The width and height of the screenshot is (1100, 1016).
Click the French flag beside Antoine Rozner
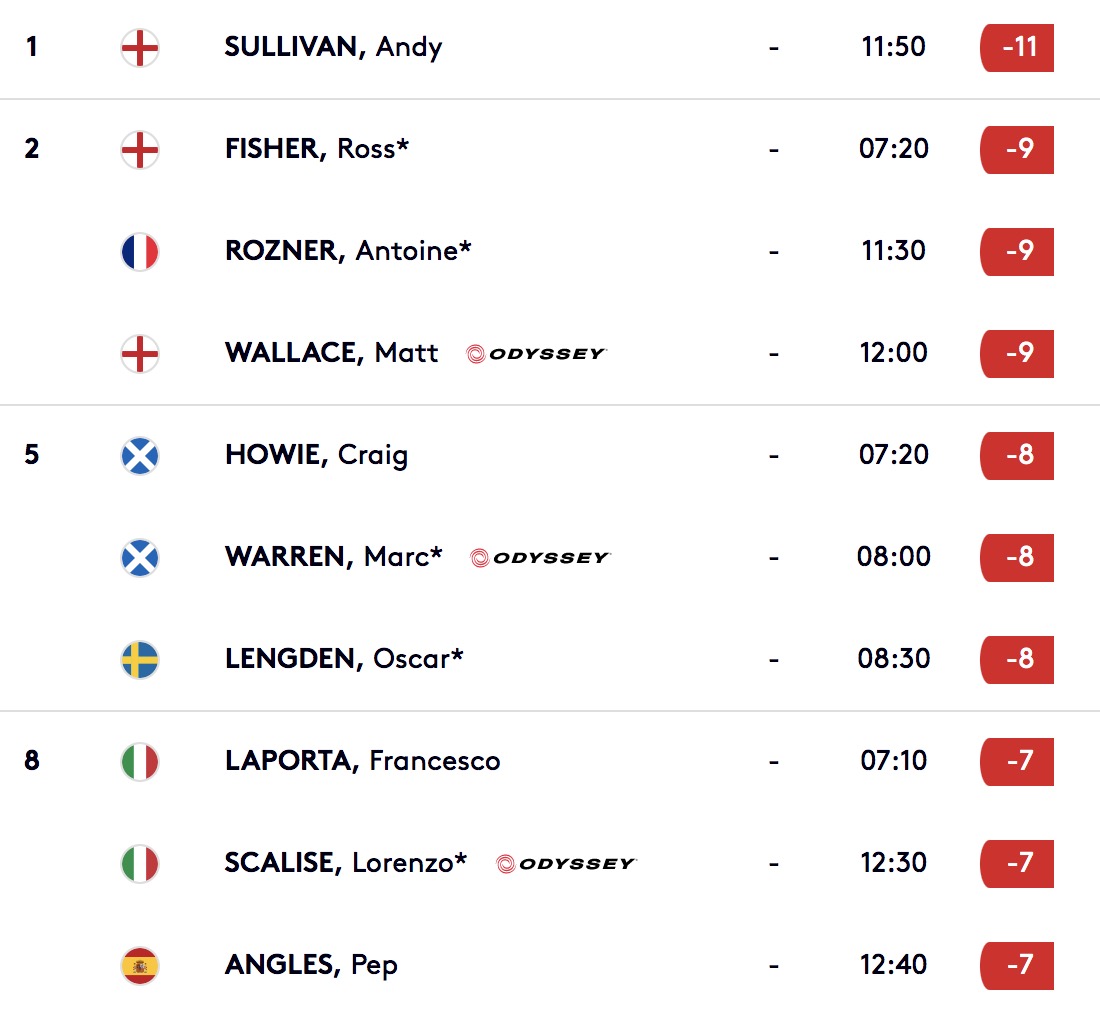click(140, 252)
